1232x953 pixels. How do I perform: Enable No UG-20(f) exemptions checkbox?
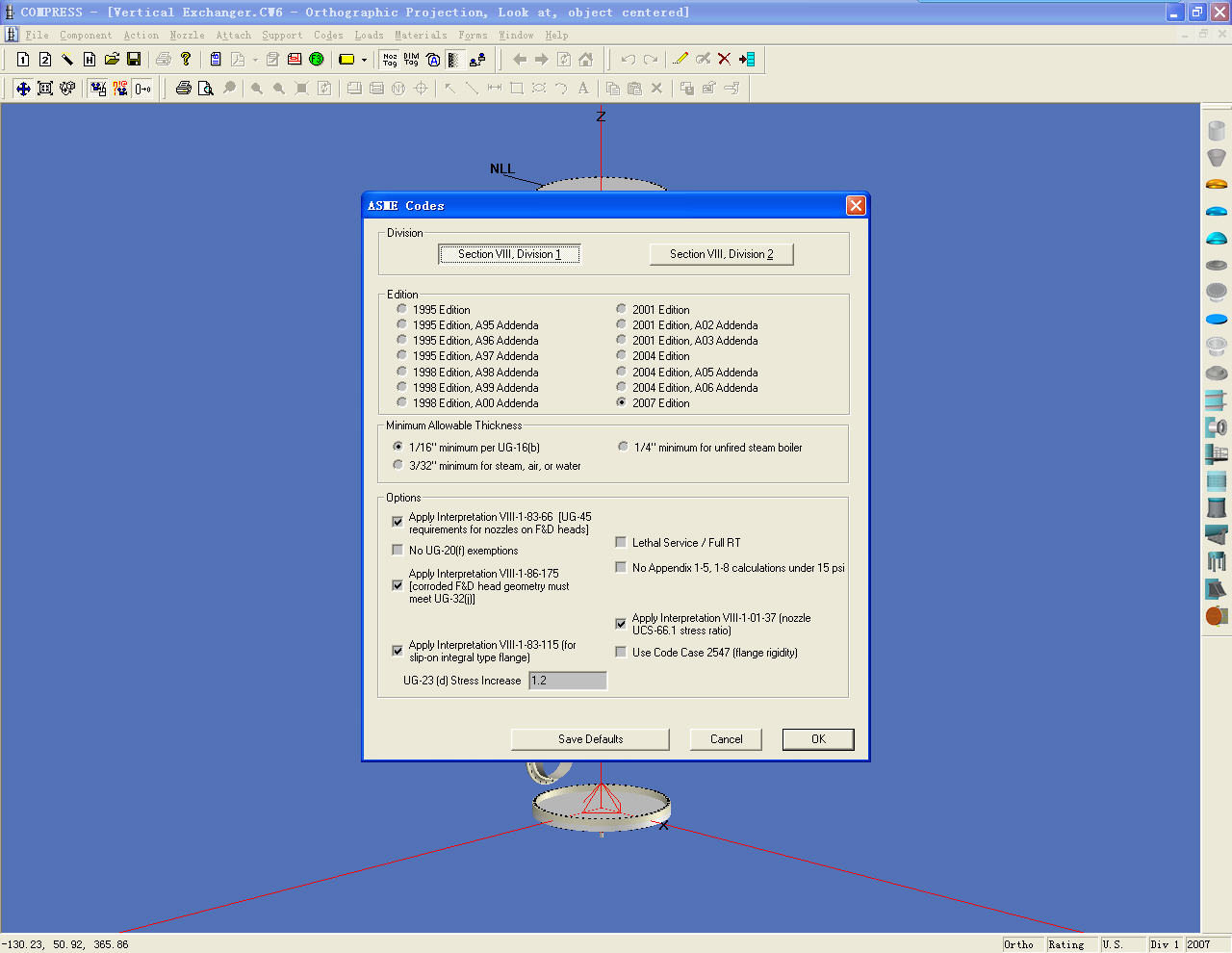[398, 550]
